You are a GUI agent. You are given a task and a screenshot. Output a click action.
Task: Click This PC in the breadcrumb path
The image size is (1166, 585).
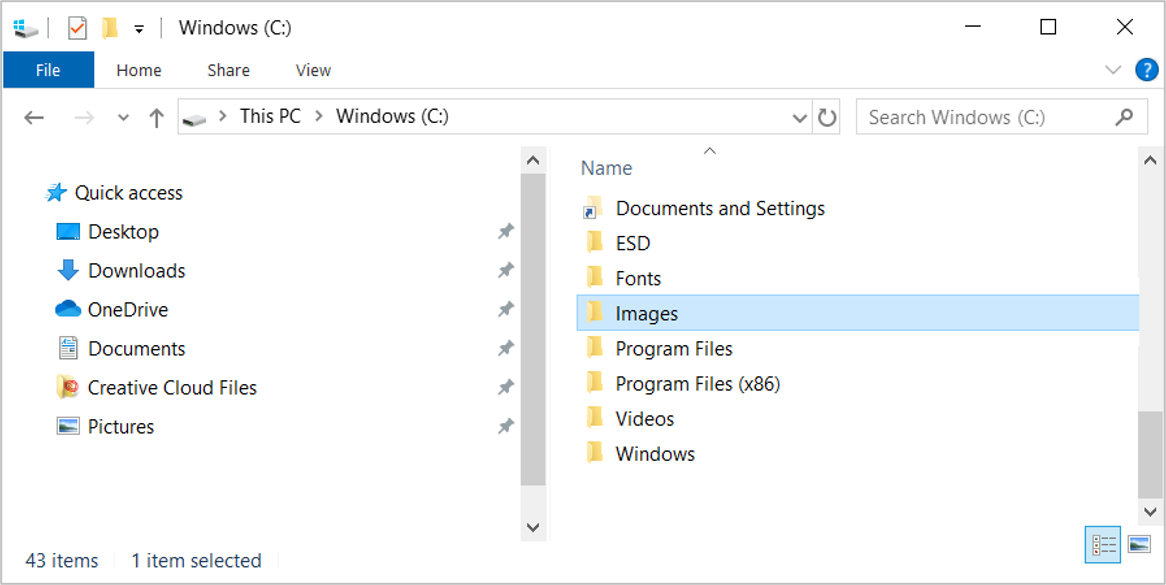tap(270, 116)
